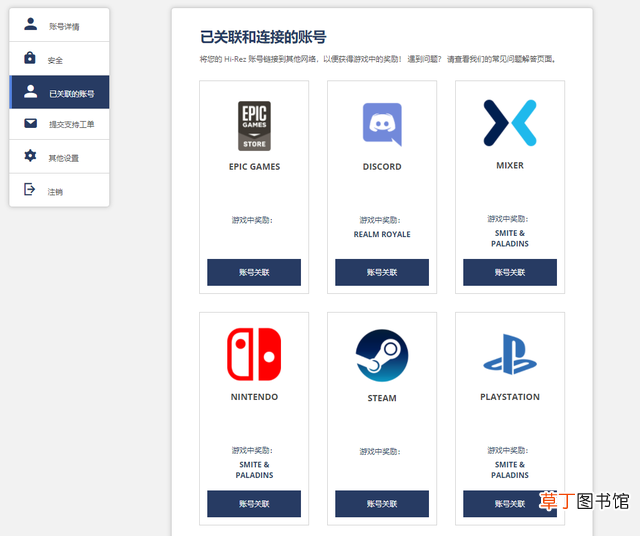The image size is (640, 536).
Task: Click the MIXER label text
Action: 510,165
